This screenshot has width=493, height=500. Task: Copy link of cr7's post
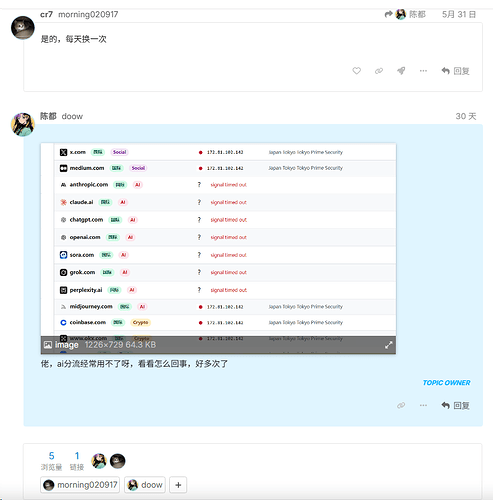[379, 71]
